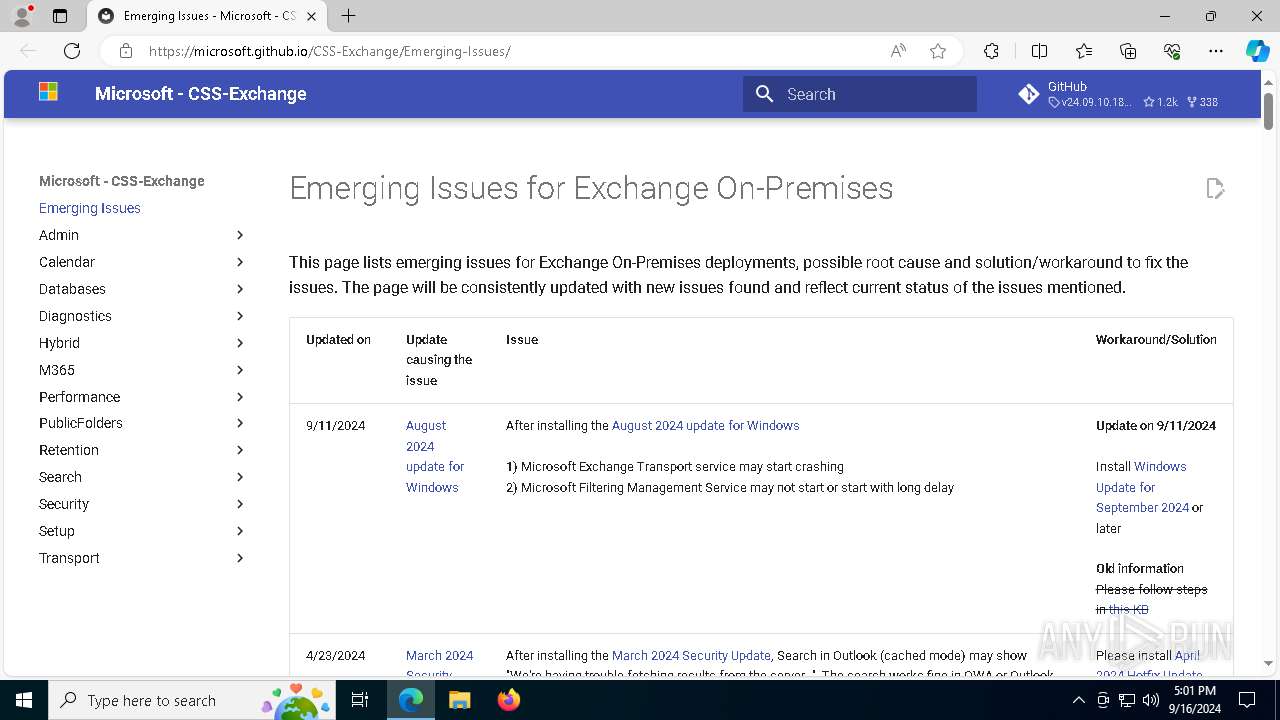Open Task View on taskbar
This screenshot has height=720, width=1280.
pyautogui.click(x=361, y=700)
